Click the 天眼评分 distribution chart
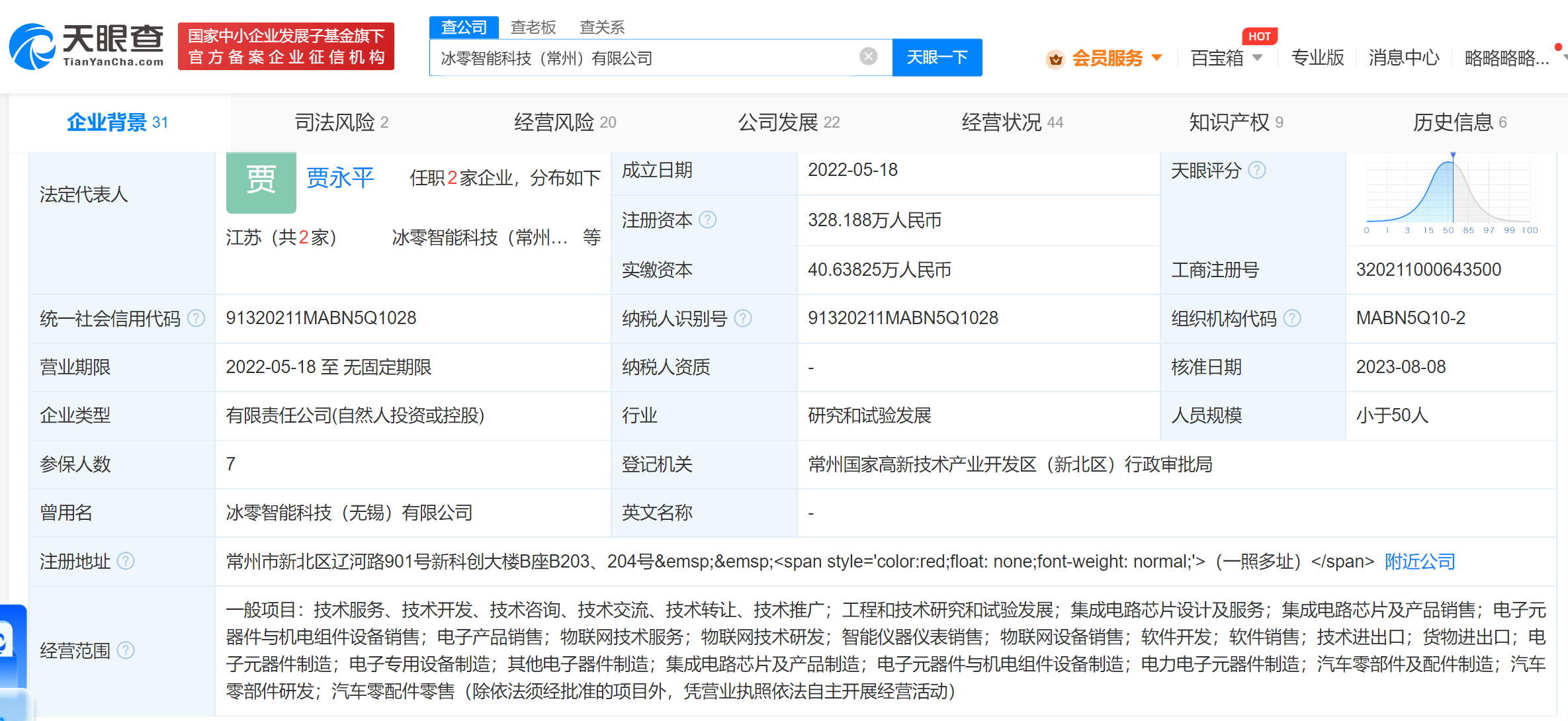This screenshot has width=1568, height=721. 1451,193
